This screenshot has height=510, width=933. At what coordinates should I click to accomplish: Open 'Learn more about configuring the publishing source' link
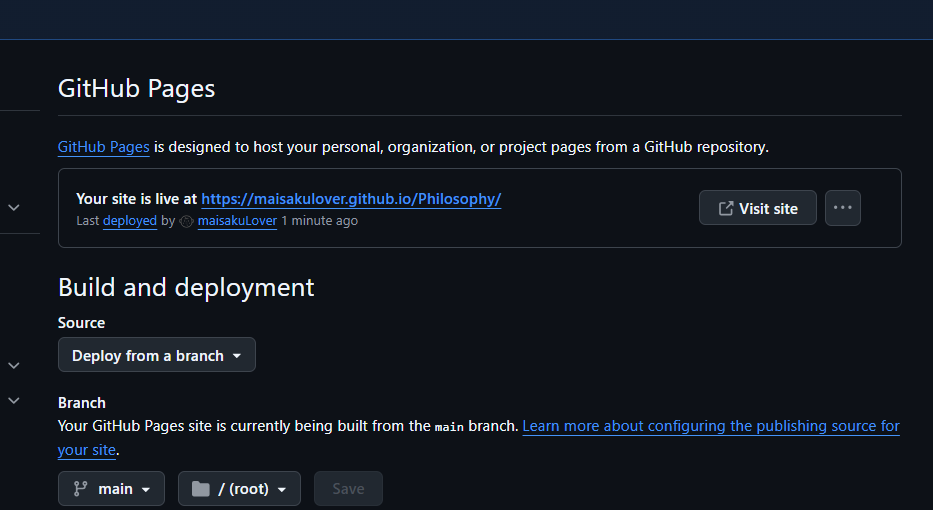point(711,426)
